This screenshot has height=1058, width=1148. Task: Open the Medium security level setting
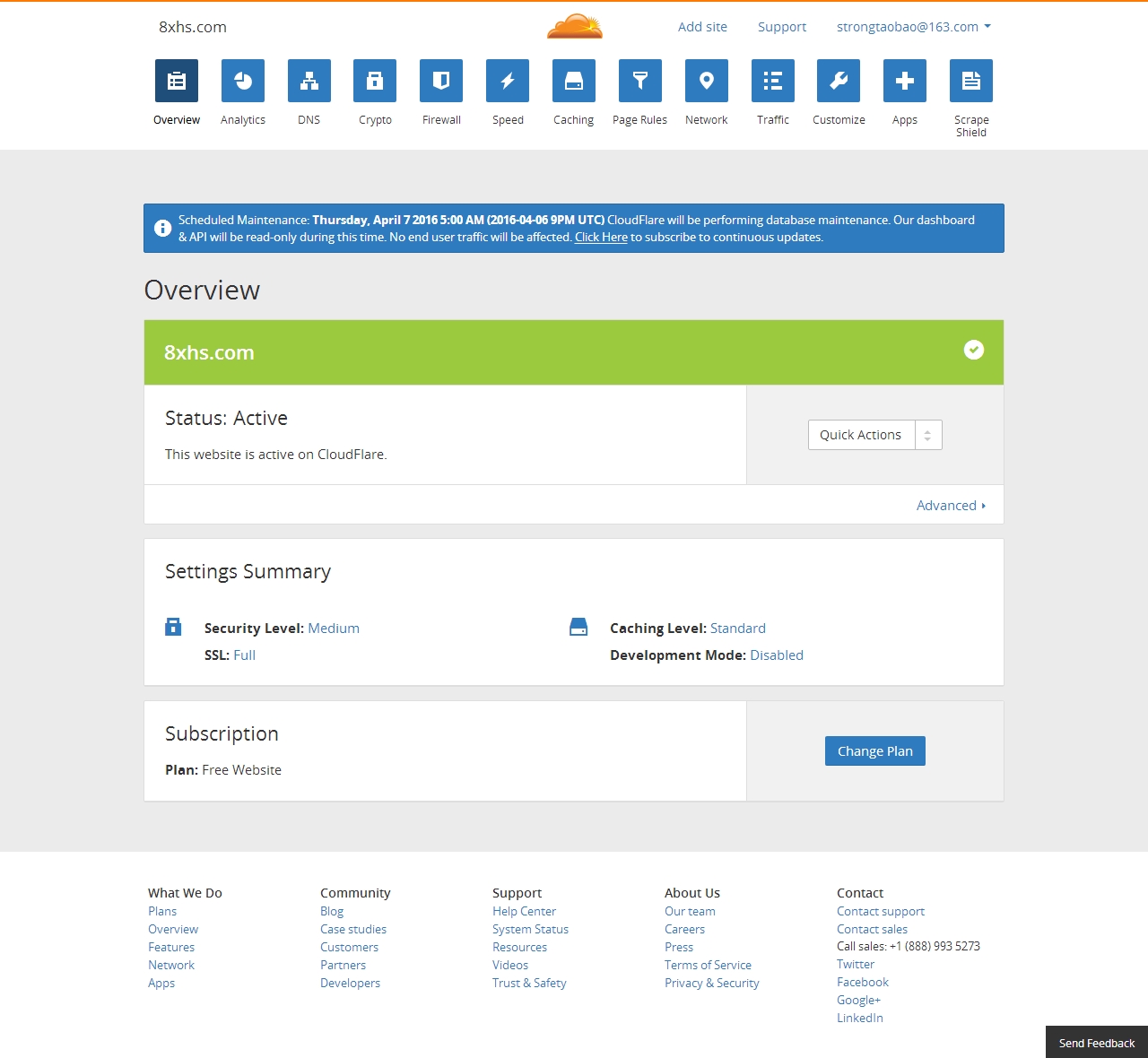pyautogui.click(x=334, y=629)
